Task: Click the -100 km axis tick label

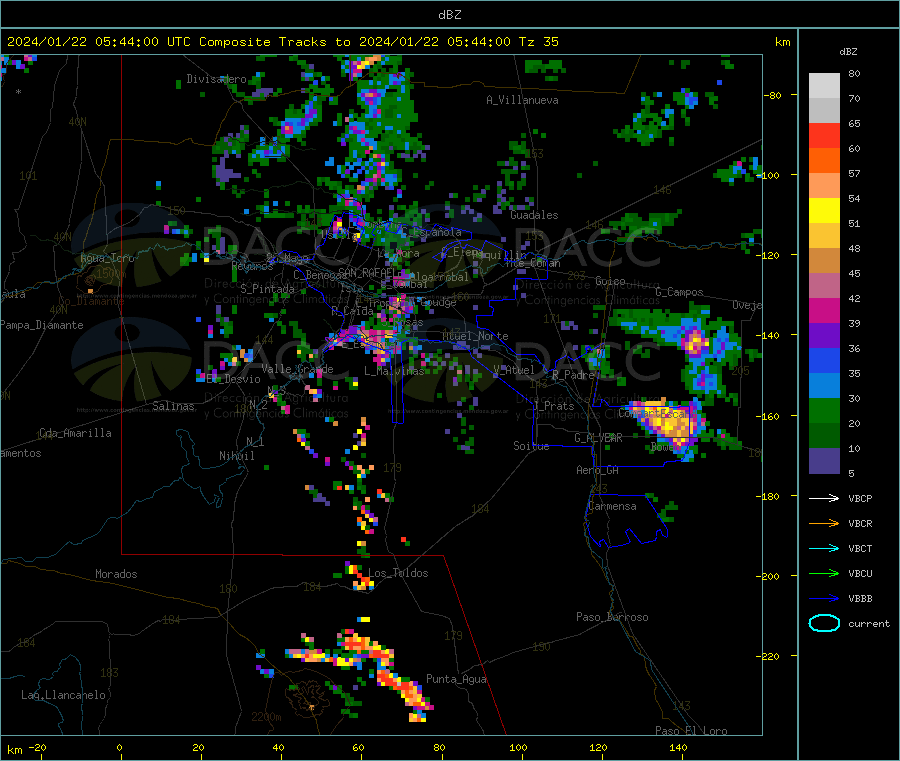Action: tap(770, 175)
